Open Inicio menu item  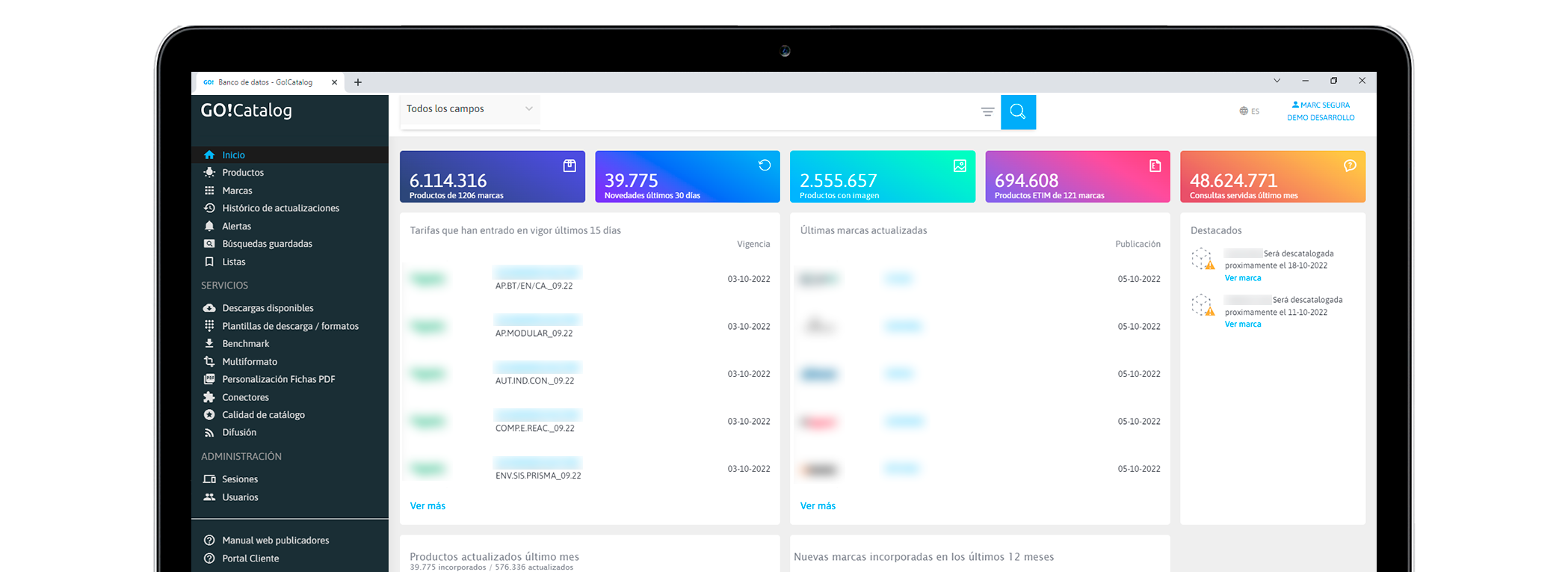290,155
